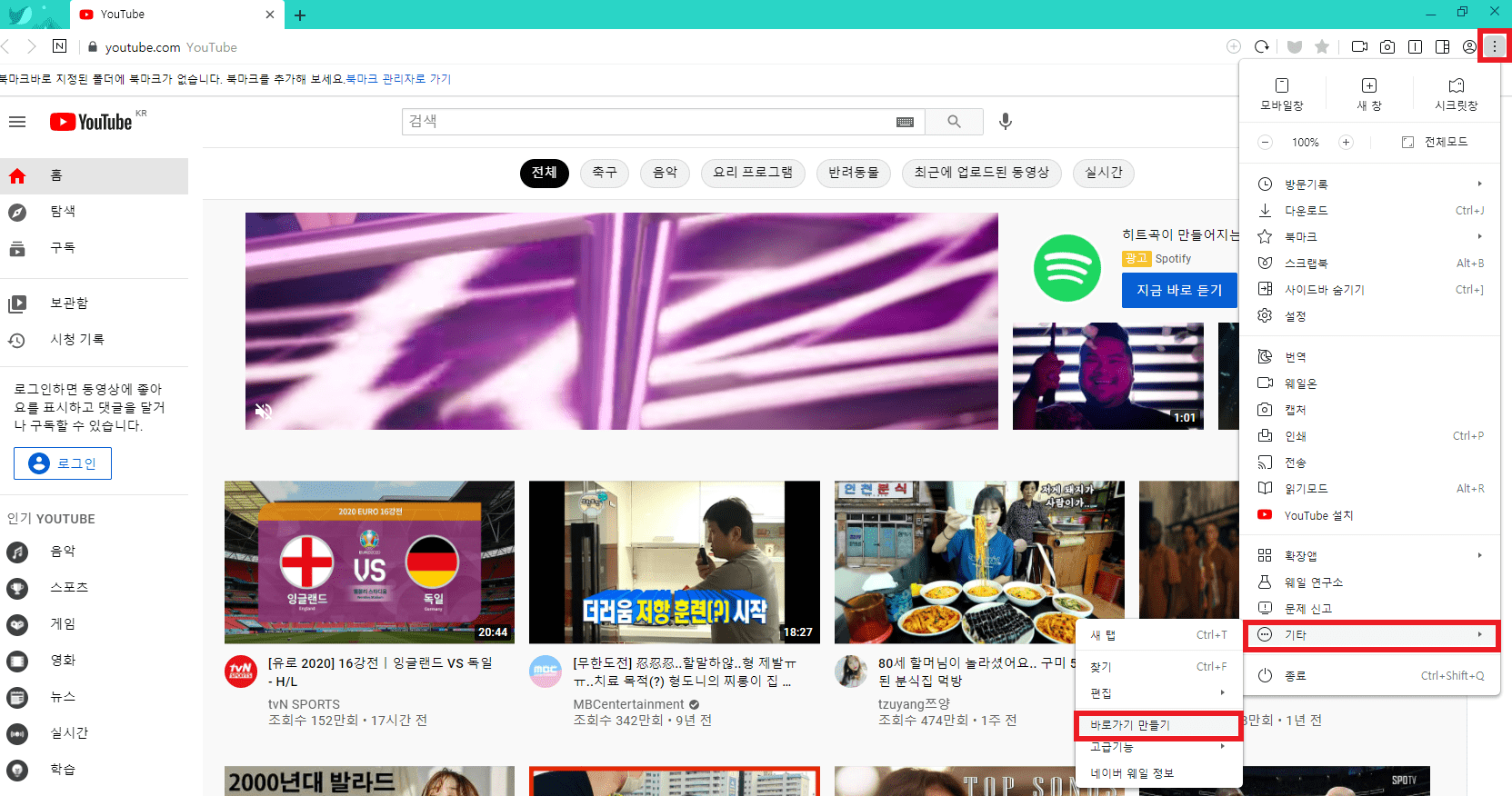This screenshot has width=1512, height=796.
Task: Open the Whale browser main menu kebab icon
Action: tap(1495, 46)
